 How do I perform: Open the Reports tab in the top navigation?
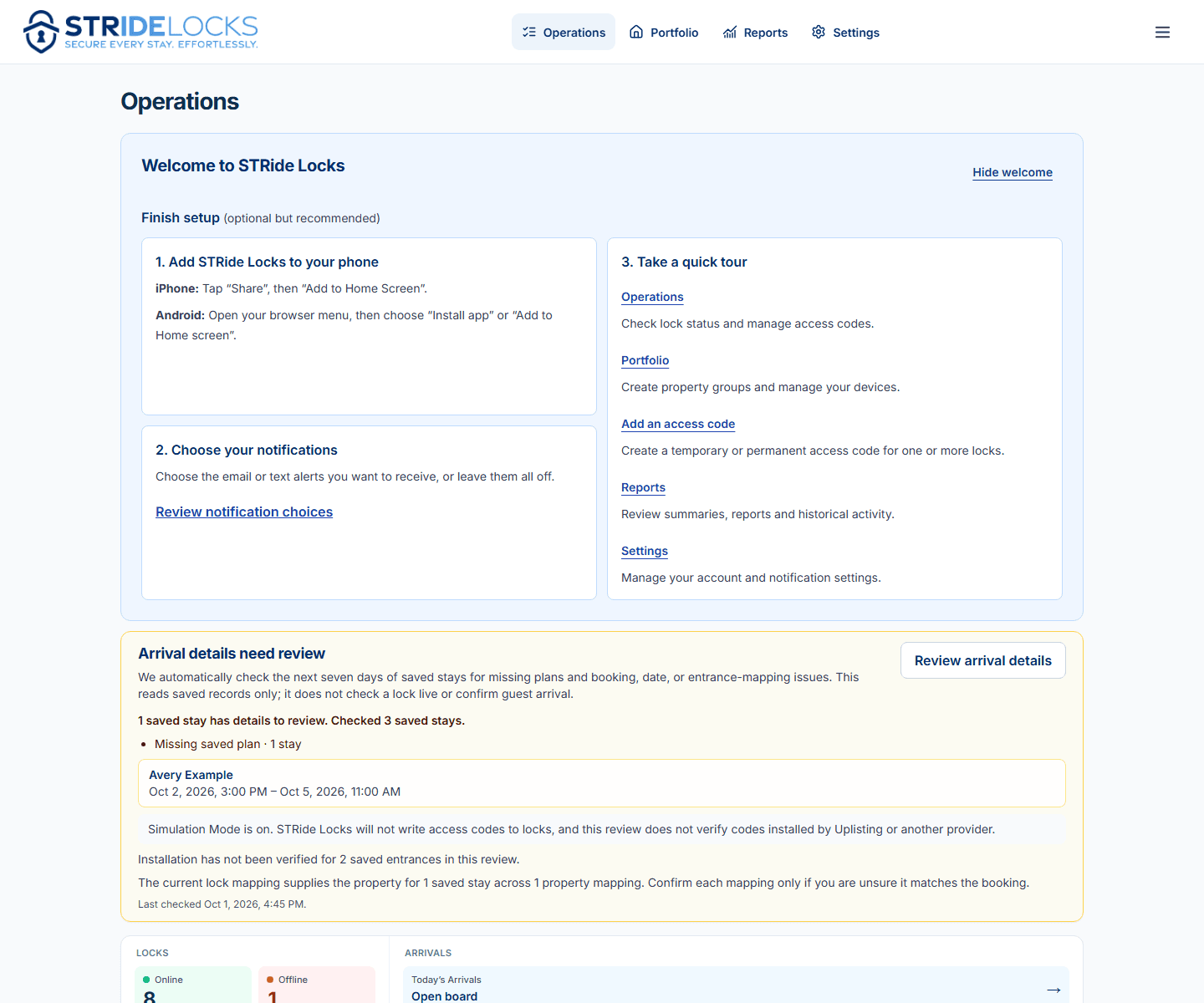(x=755, y=32)
